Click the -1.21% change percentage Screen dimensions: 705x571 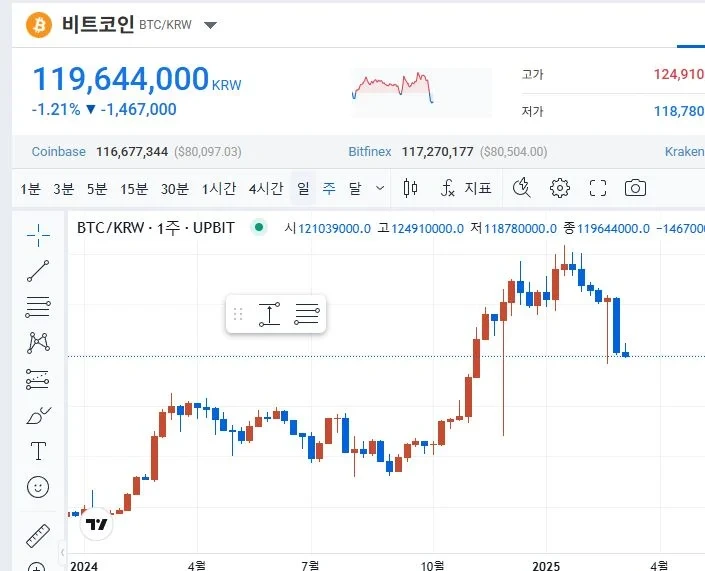pyautogui.click(x=56, y=109)
